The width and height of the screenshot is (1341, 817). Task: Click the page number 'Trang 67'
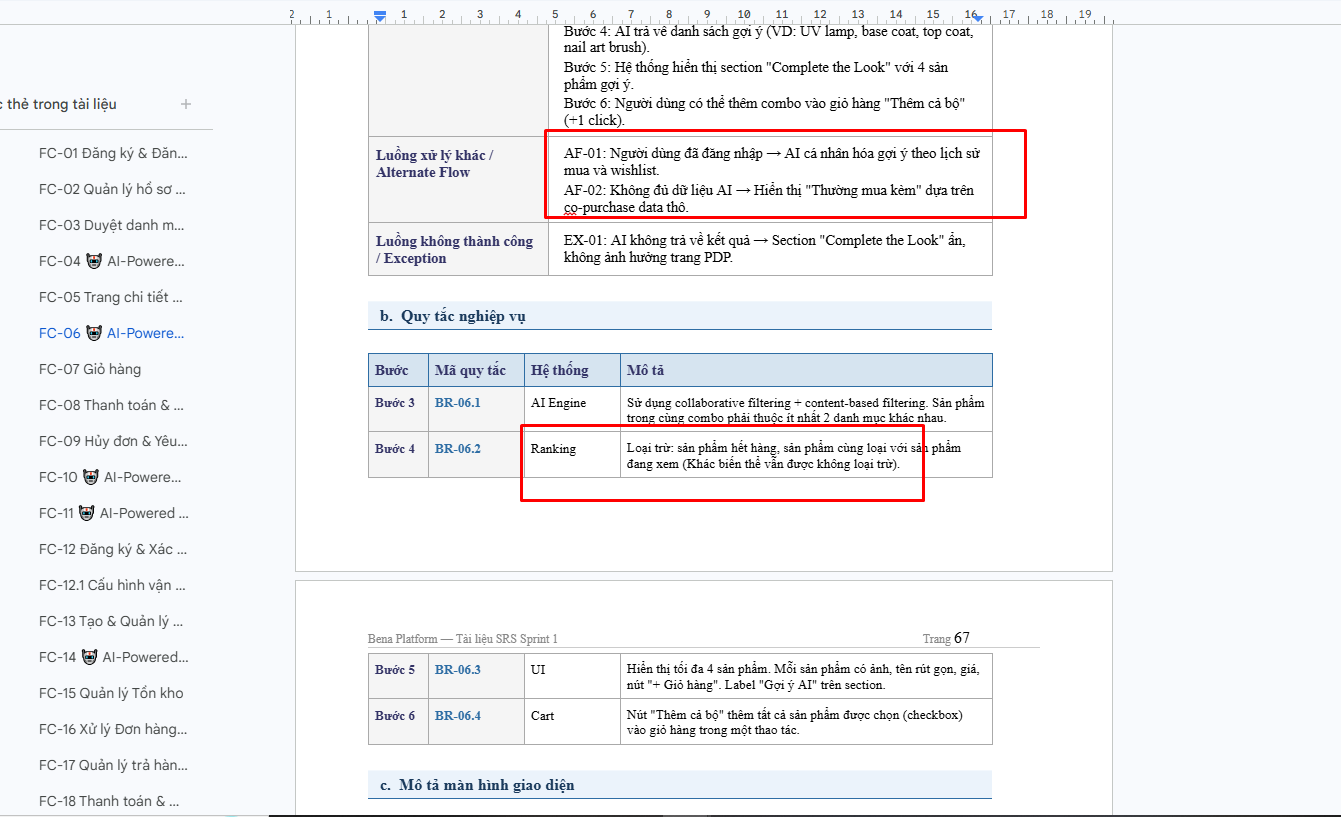946,638
